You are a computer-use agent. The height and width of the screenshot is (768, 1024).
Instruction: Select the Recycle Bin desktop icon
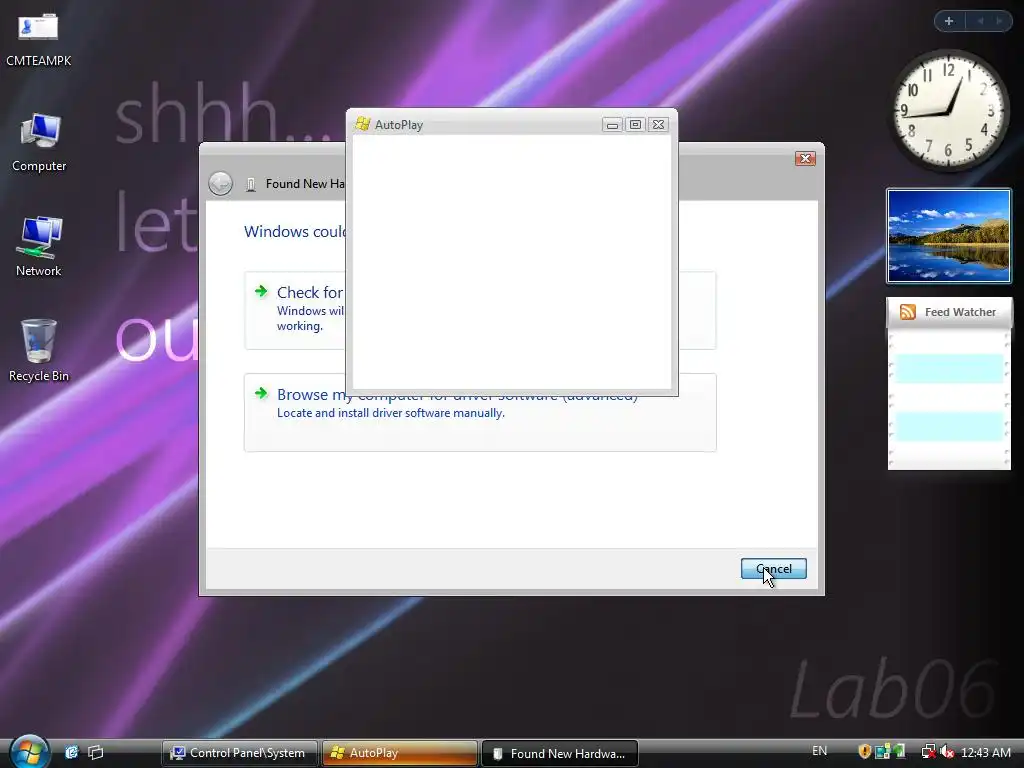pyautogui.click(x=39, y=351)
